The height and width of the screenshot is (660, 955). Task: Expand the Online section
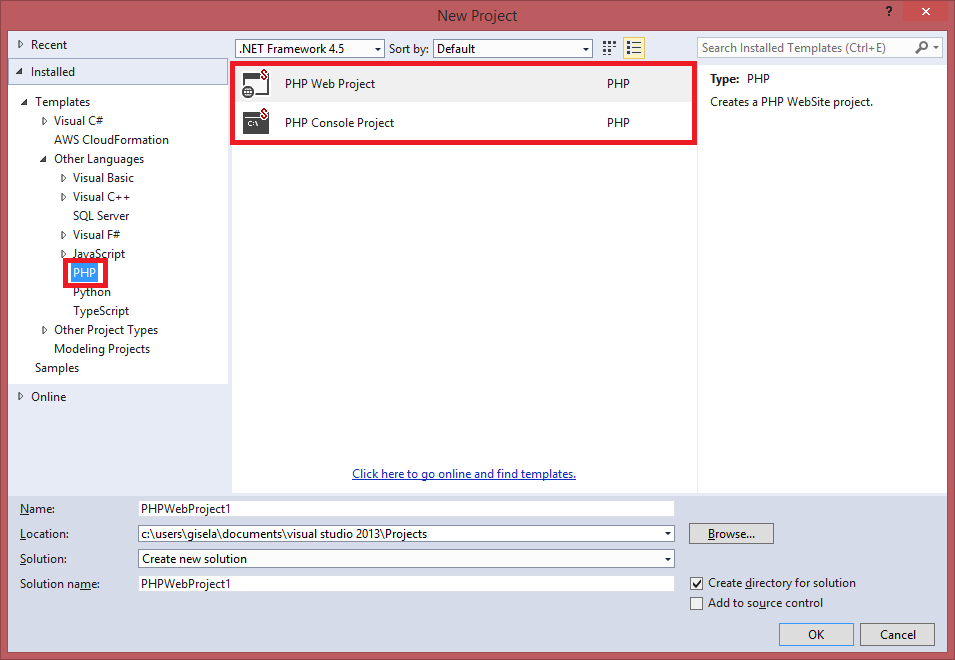pos(20,396)
